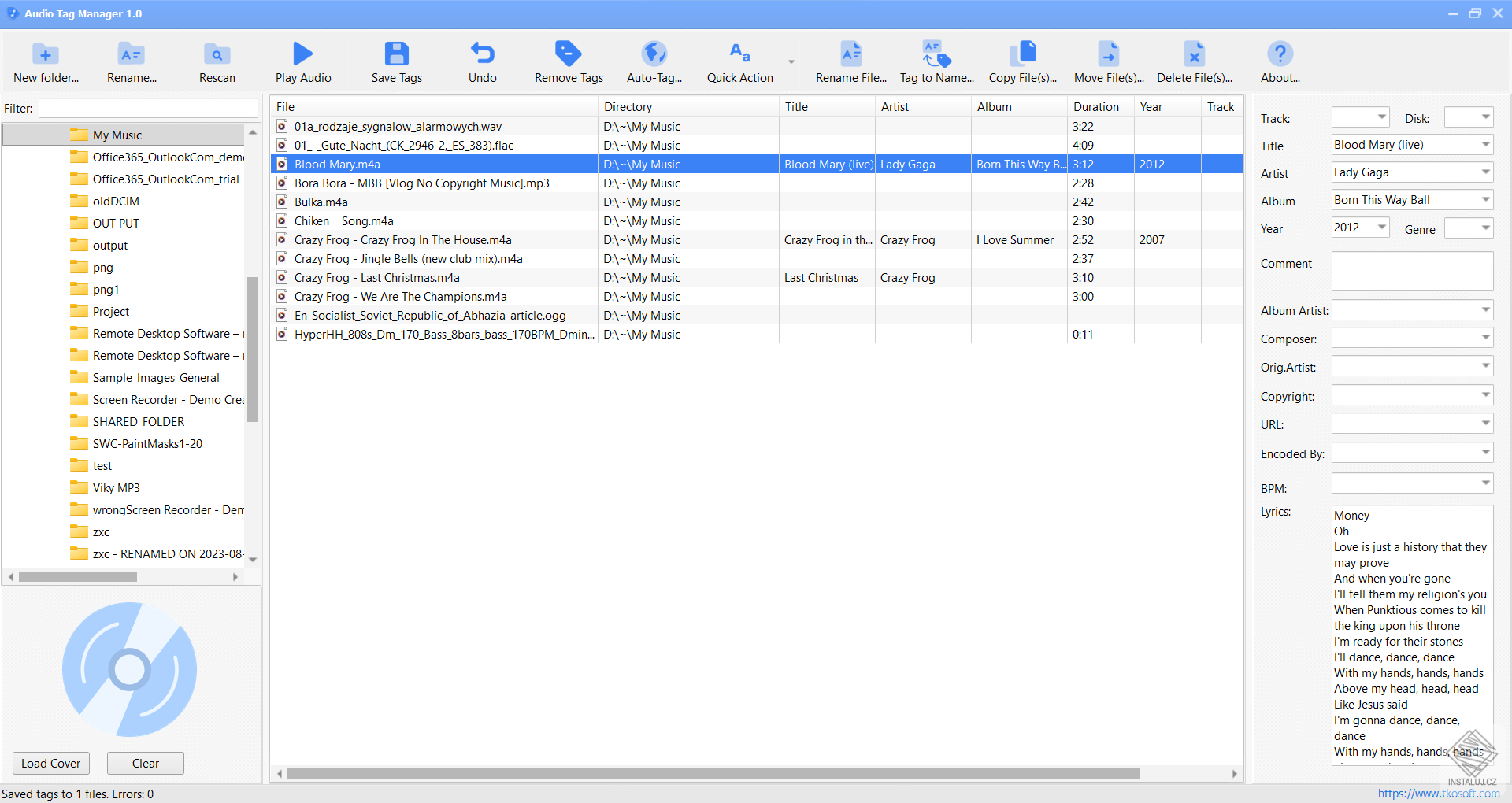Click file icon of Chiken Song.m4a
1512x803 pixels.
(282, 220)
